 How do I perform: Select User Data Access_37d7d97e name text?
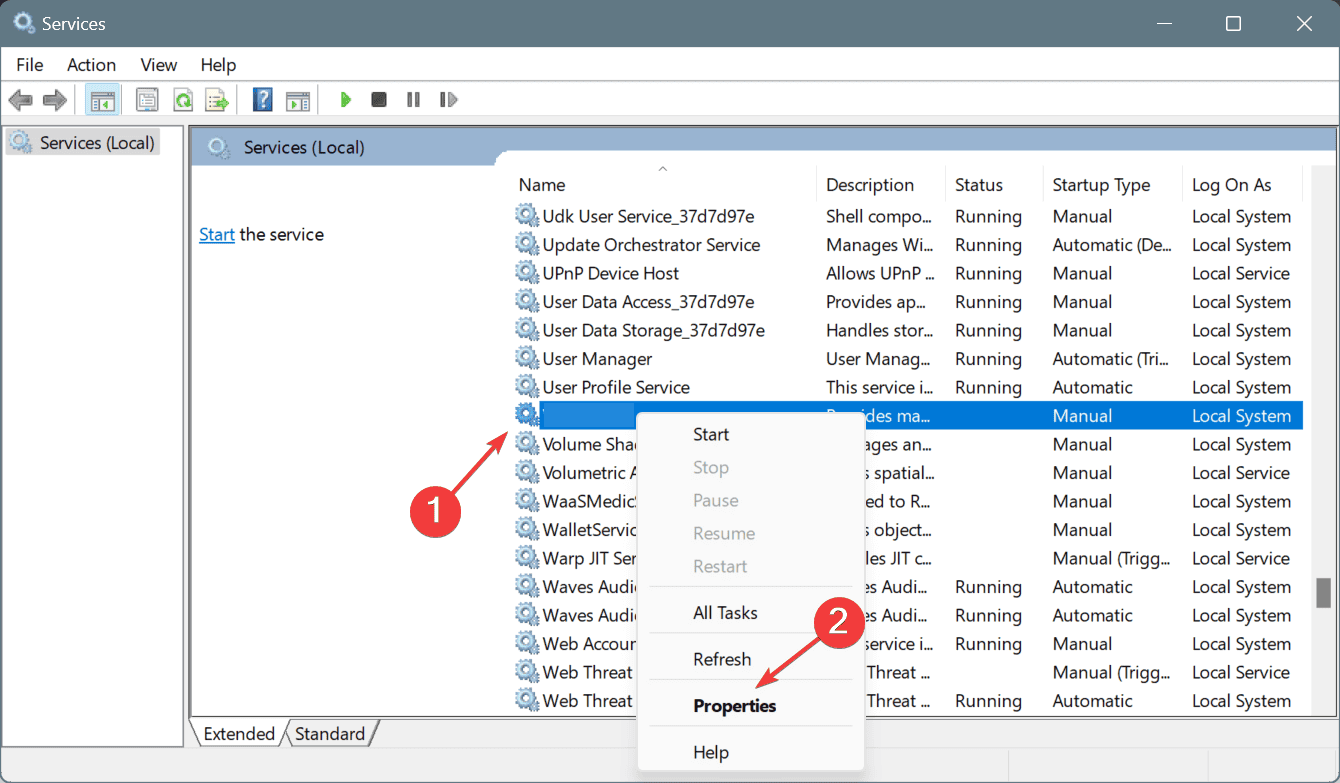point(648,302)
